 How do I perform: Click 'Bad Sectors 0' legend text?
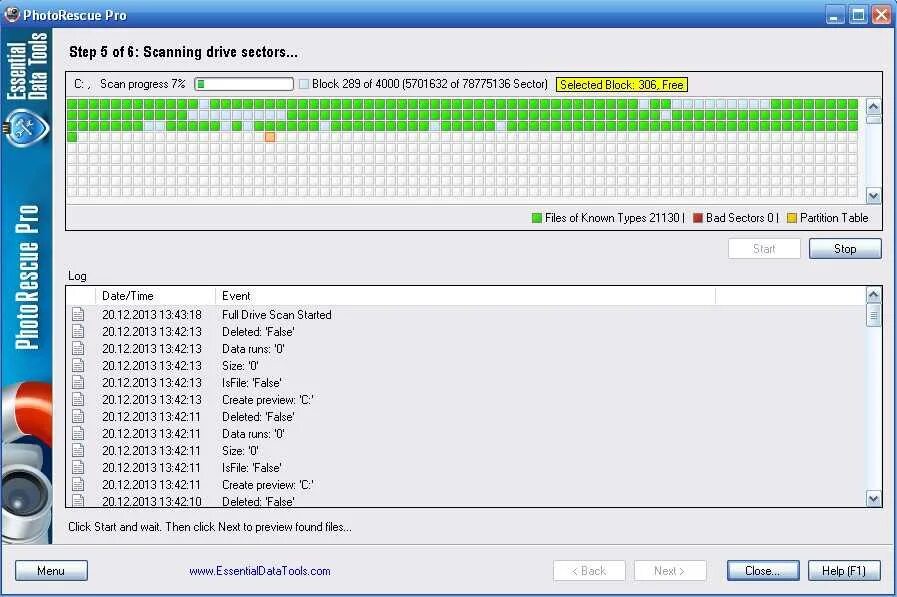coord(740,218)
